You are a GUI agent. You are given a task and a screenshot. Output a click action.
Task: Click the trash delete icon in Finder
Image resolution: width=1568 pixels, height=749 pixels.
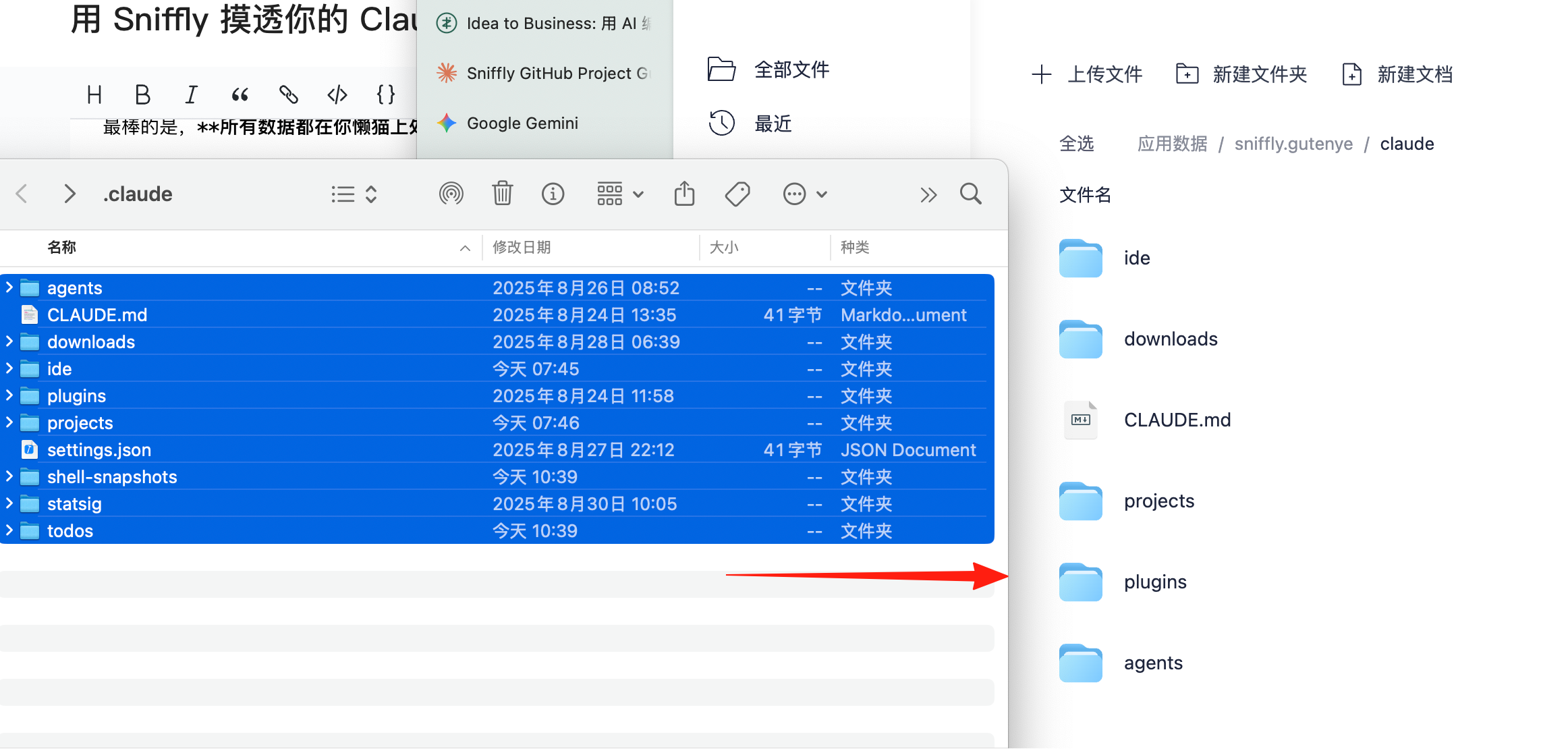pos(502,194)
